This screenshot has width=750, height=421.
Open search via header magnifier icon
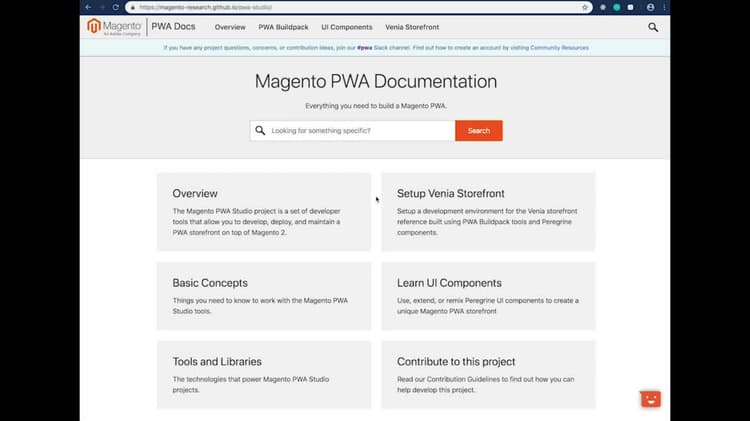(x=653, y=27)
